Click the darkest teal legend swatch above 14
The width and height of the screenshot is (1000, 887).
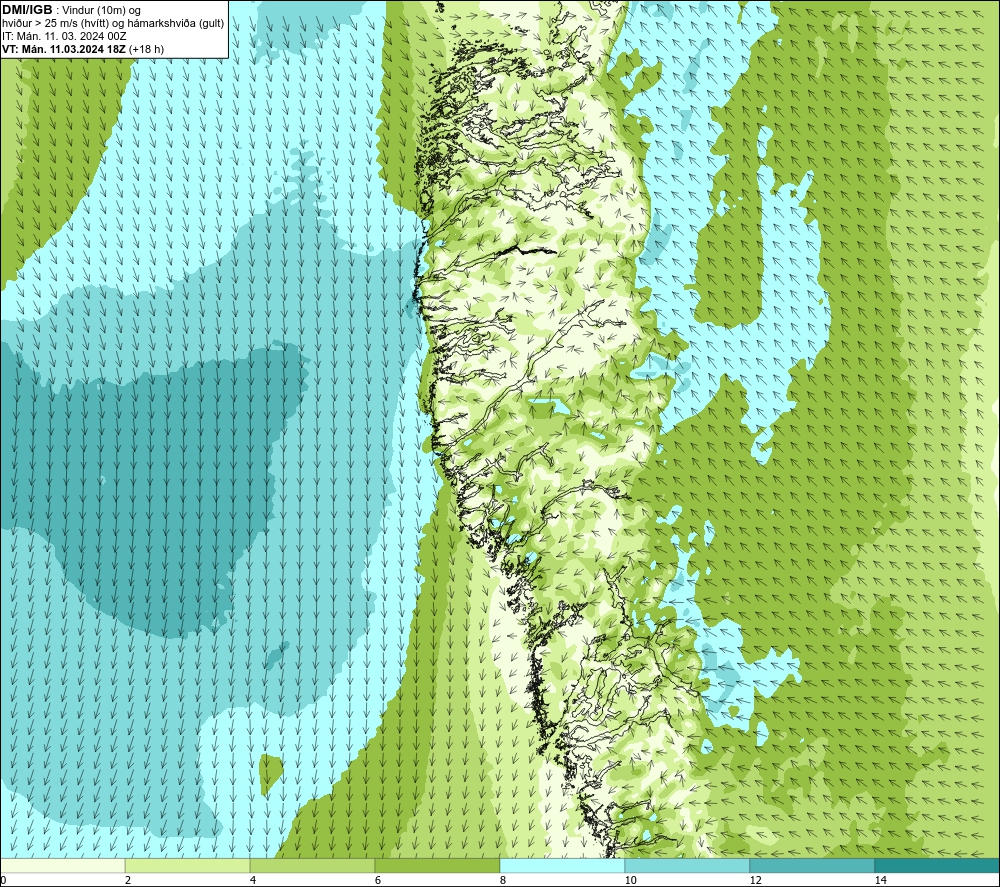pyautogui.click(x=936, y=865)
